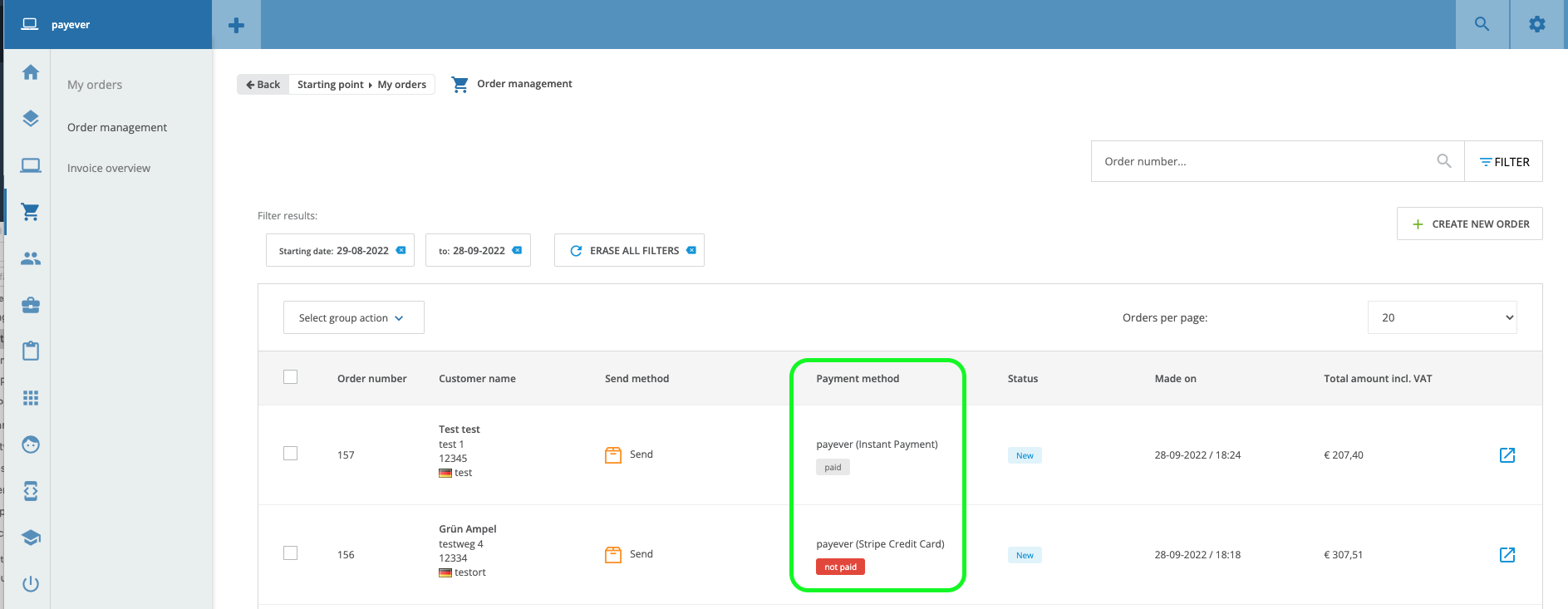Click amount € 207,40
Image resolution: width=1568 pixels, height=609 pixels.
click(1344, 455)
